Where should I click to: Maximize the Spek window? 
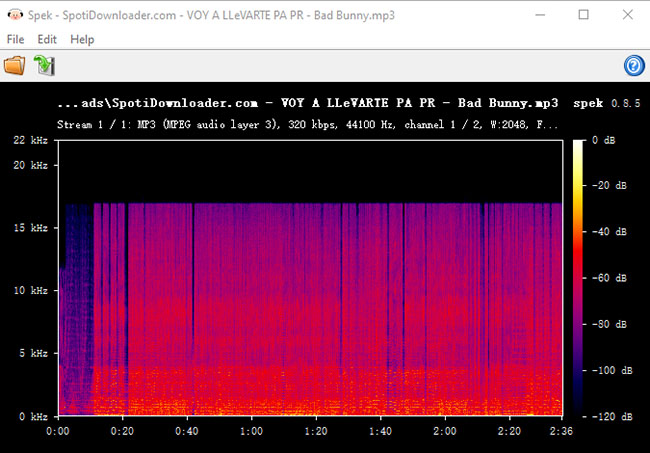pos(584,15)
